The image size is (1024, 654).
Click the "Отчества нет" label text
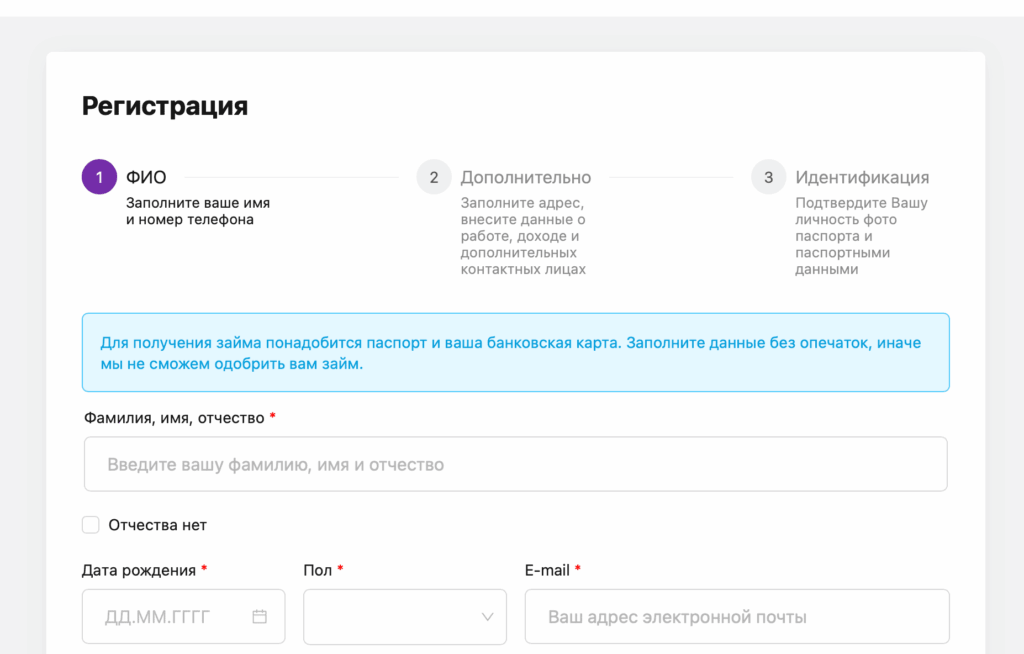(157, 525)
